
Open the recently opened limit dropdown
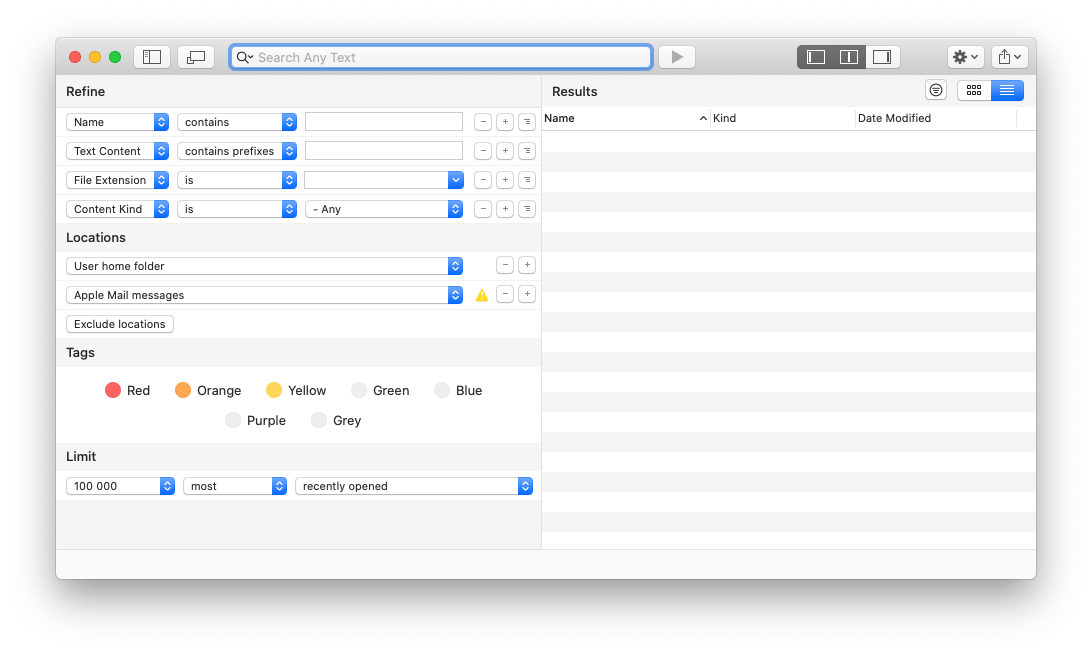point(413,486)
